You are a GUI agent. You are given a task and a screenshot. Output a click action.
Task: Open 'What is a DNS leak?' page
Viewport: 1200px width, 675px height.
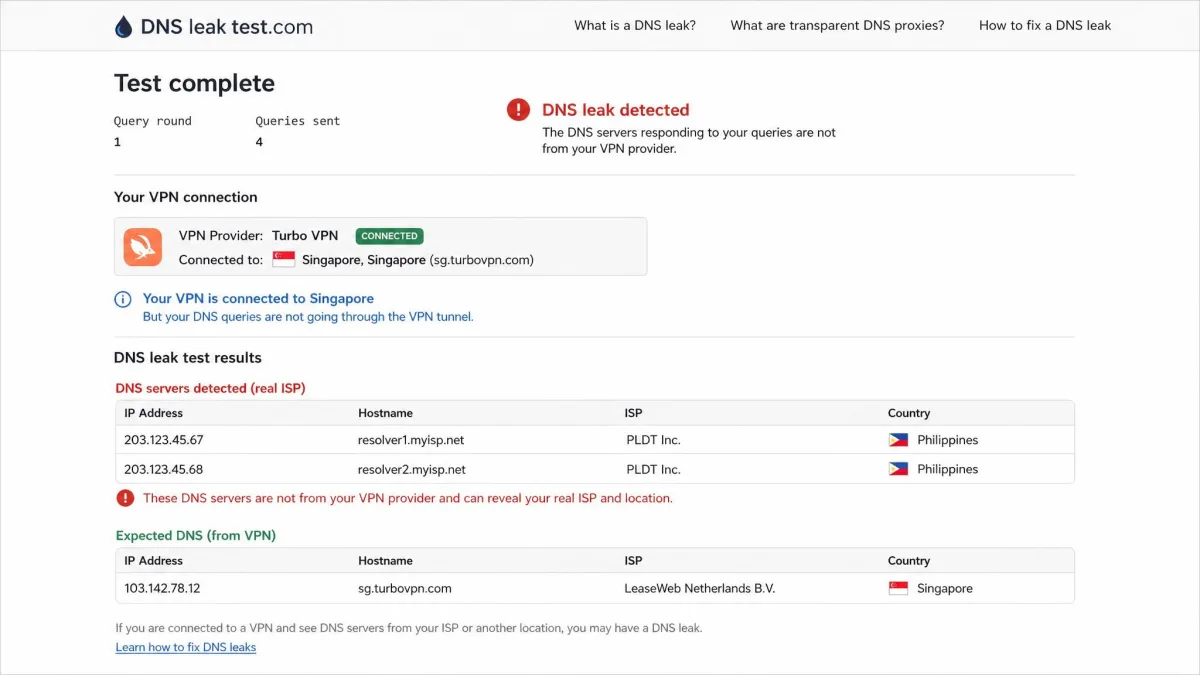click(x=635, y=26)
